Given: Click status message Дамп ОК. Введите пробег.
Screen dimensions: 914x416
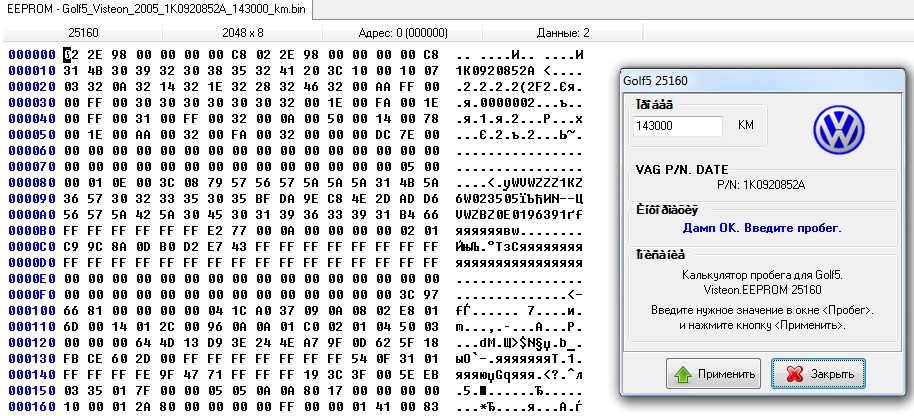Looking at the screenshot, I should 762,228.
